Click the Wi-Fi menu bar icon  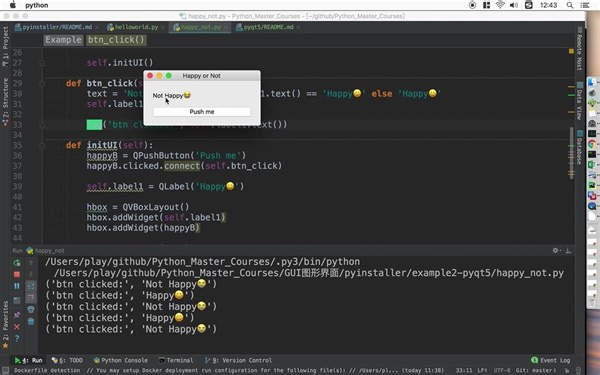pyautogui.click(x=500, y=5)
